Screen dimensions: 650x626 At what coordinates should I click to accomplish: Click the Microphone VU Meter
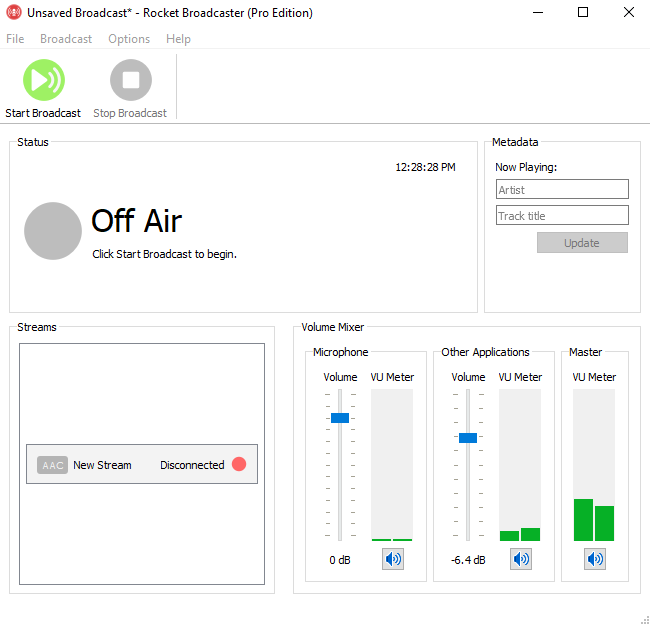click(x=392, y=465)
